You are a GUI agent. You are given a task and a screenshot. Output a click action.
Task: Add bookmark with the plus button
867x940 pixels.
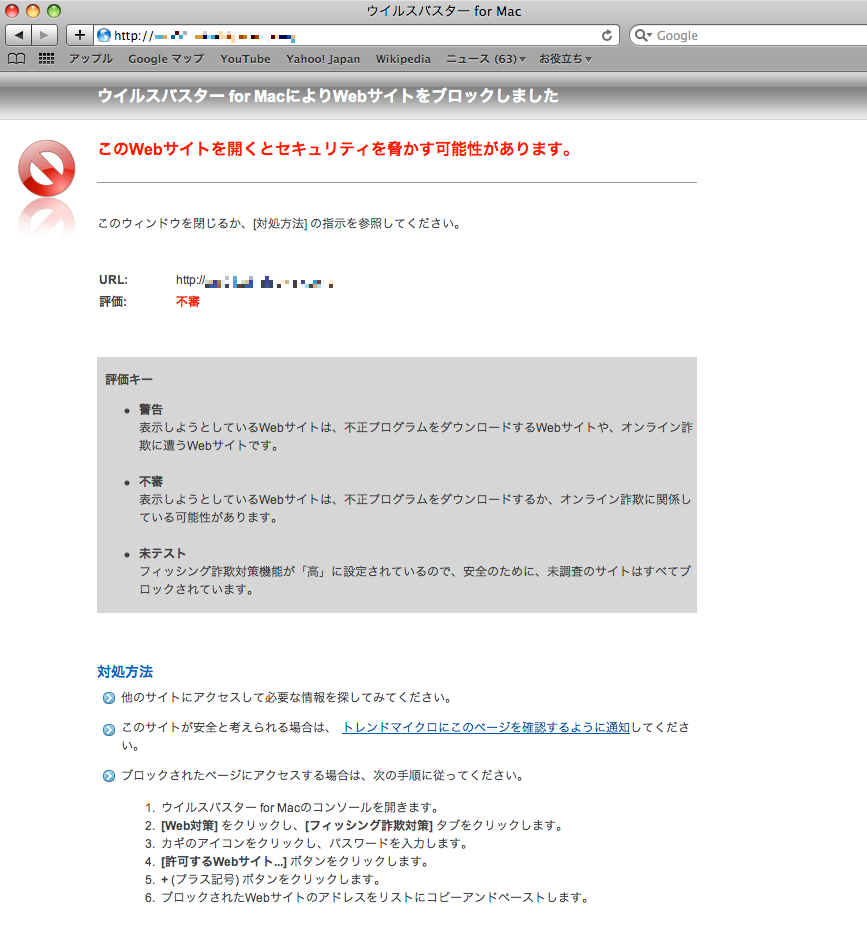(x=80, y=35)
